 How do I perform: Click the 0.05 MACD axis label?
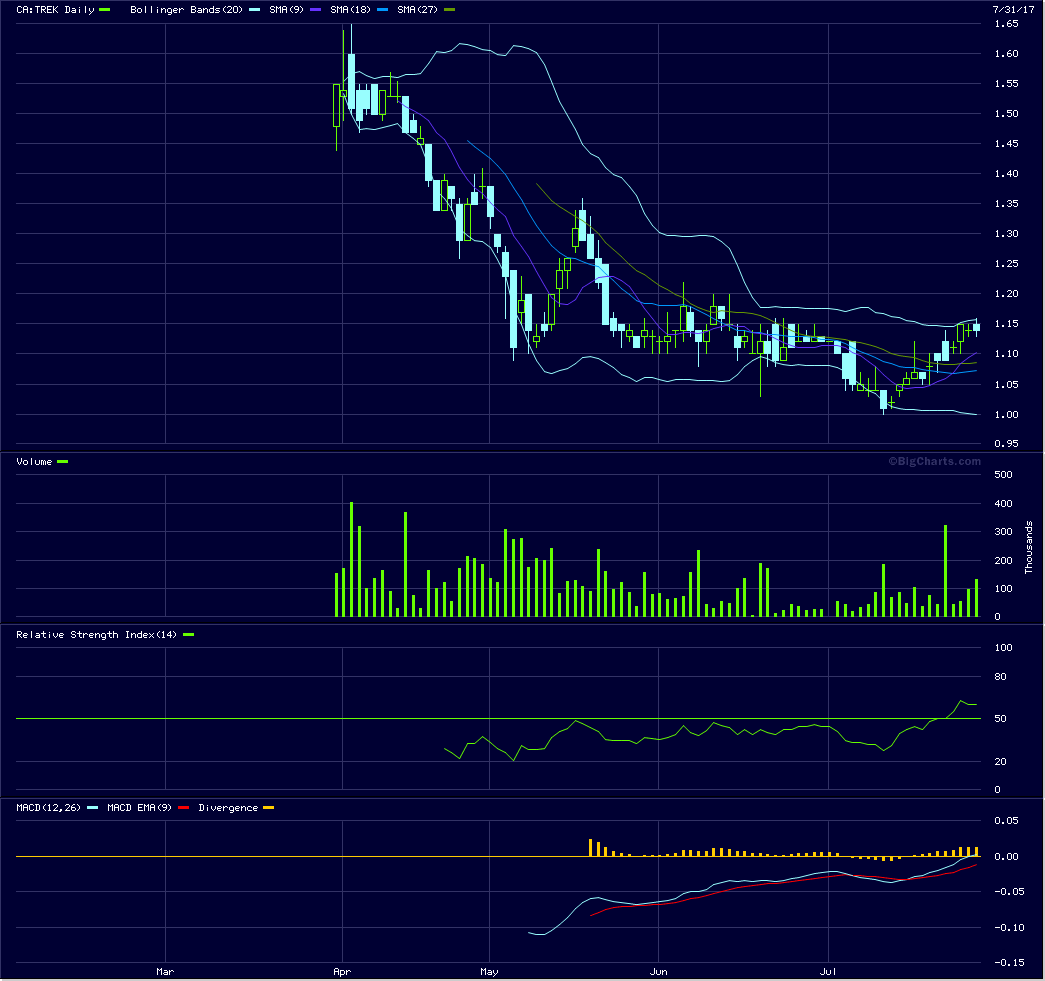click(1006, 820)
